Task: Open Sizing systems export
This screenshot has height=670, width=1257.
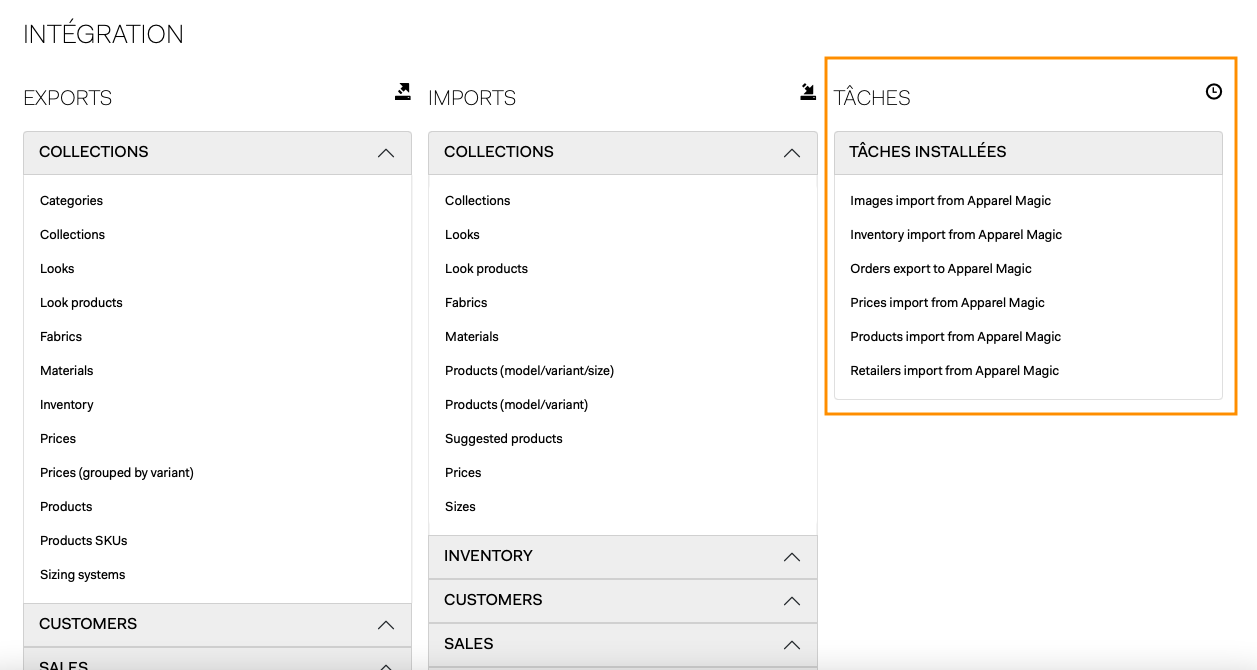Action: tap(83, 575)
